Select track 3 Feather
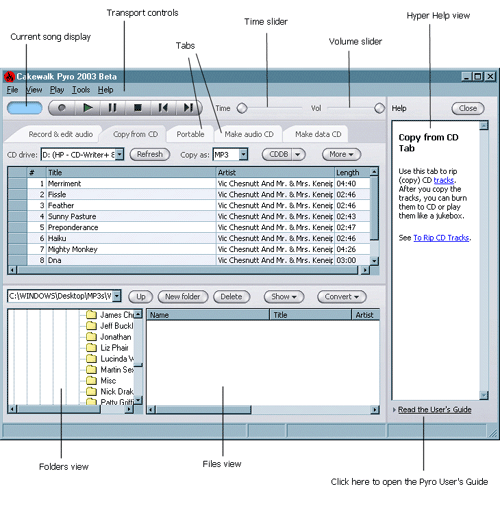This screenshot has width=500, height=517. click(189, 205)
